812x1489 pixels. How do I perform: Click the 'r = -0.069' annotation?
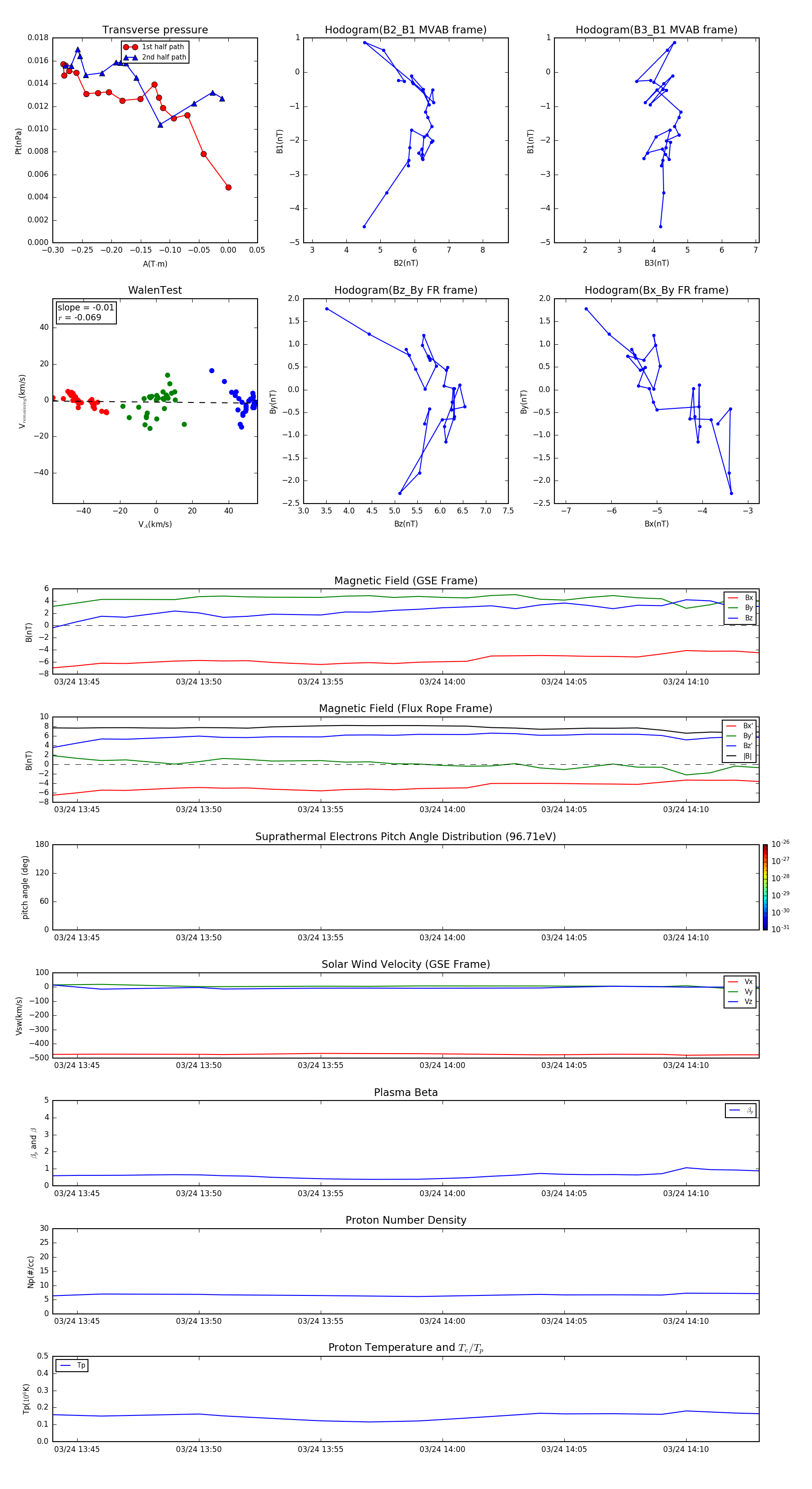[x=80, y=317]
